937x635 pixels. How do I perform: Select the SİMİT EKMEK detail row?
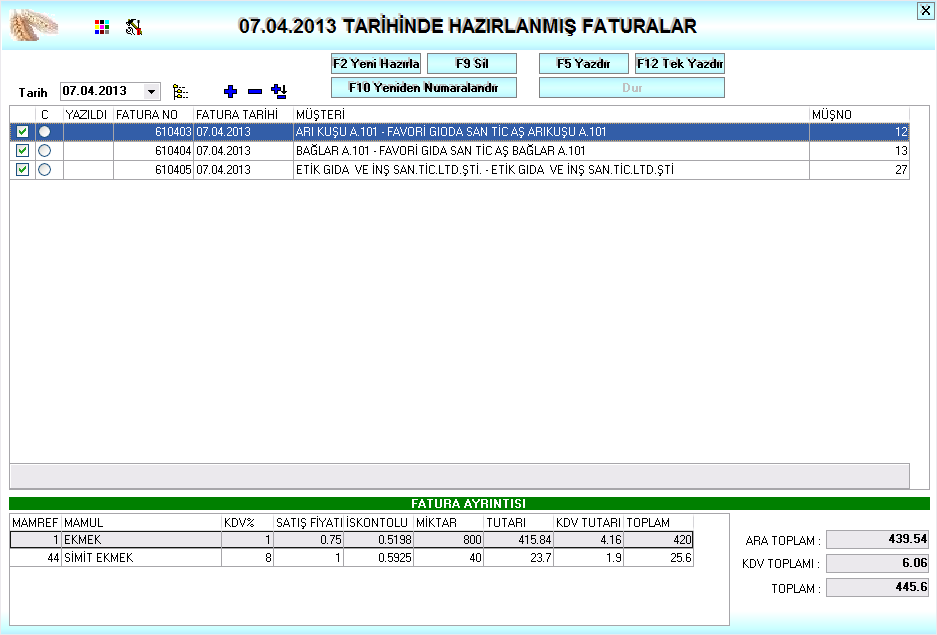(x=140, y=558)
